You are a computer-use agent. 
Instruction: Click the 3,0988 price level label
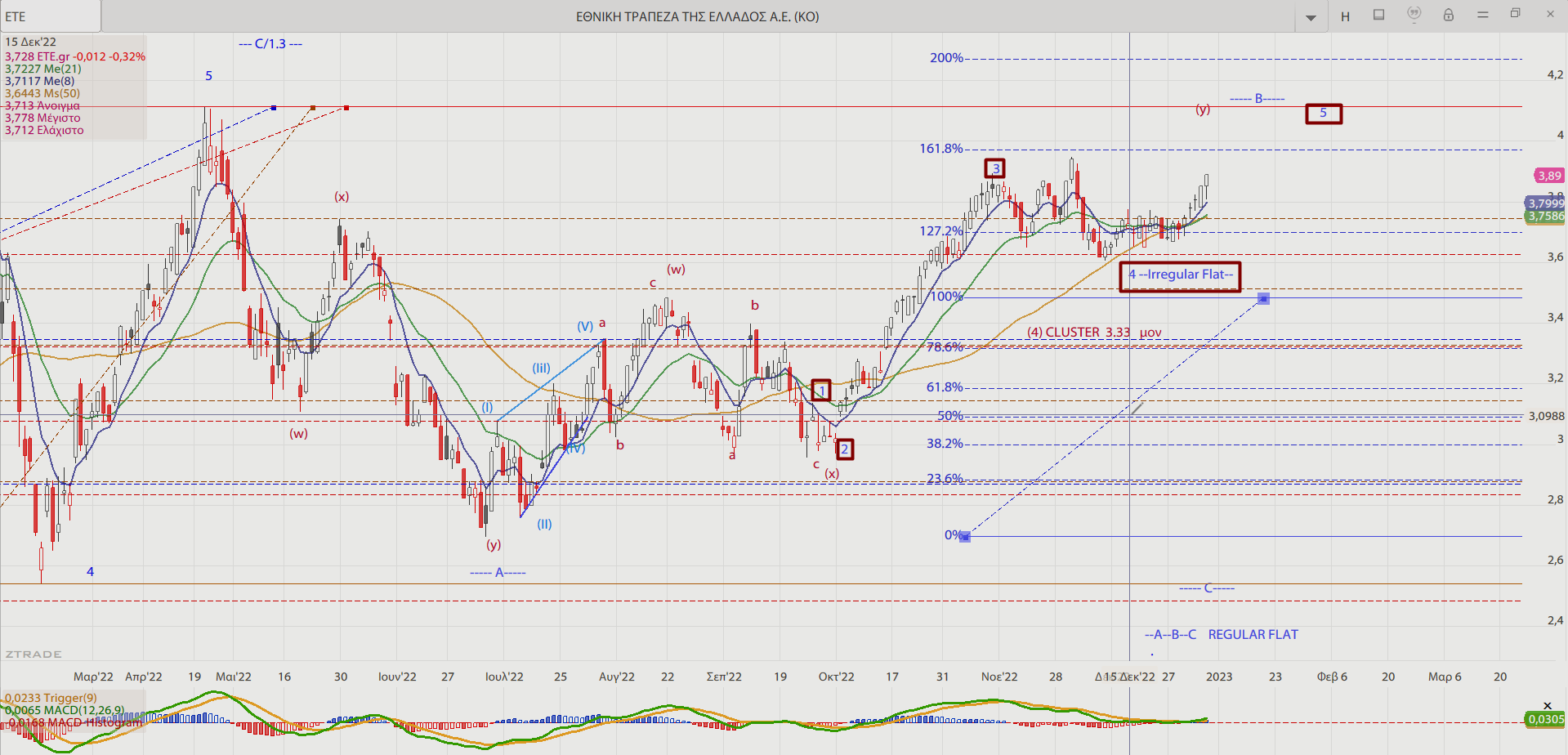pos(1546,416)
